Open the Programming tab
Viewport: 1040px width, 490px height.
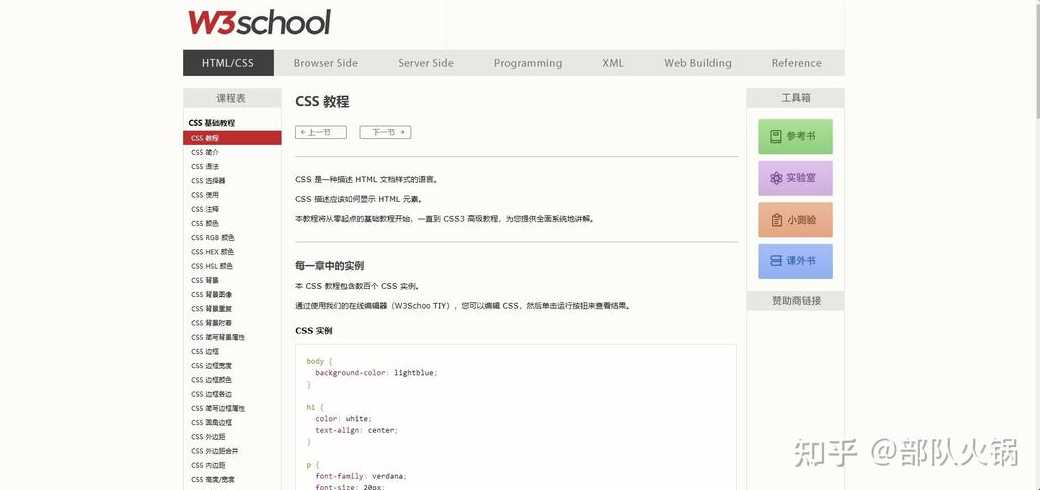[528, 63]
